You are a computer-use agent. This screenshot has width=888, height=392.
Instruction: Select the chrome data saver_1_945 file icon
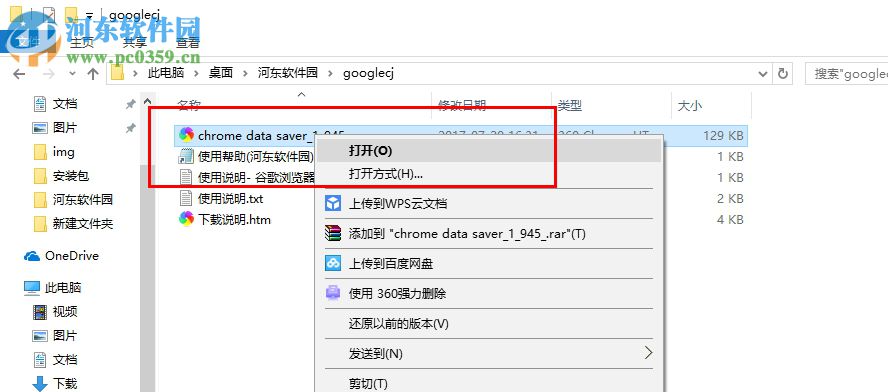[x=186, y=135]
